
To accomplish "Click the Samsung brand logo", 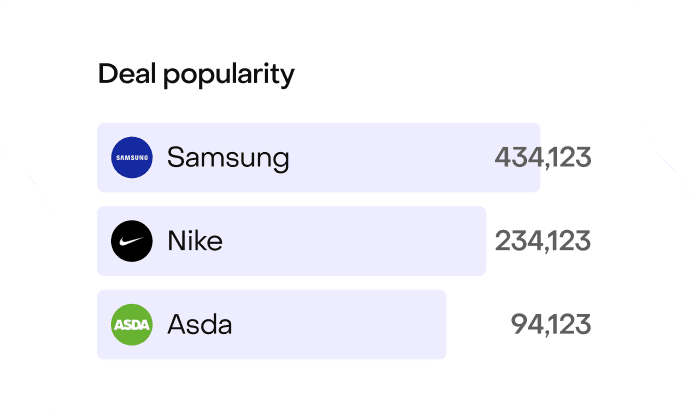I will (132, 158).
